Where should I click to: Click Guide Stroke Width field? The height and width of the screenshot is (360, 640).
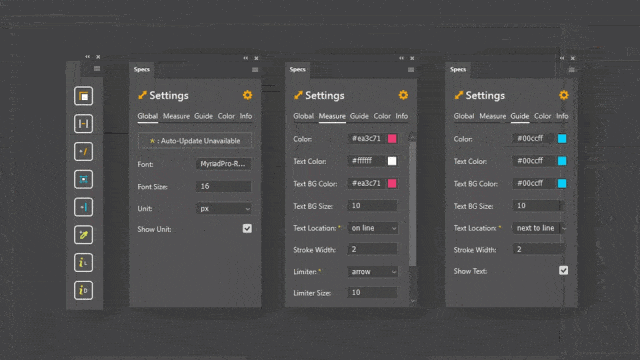tap(540, 249)
